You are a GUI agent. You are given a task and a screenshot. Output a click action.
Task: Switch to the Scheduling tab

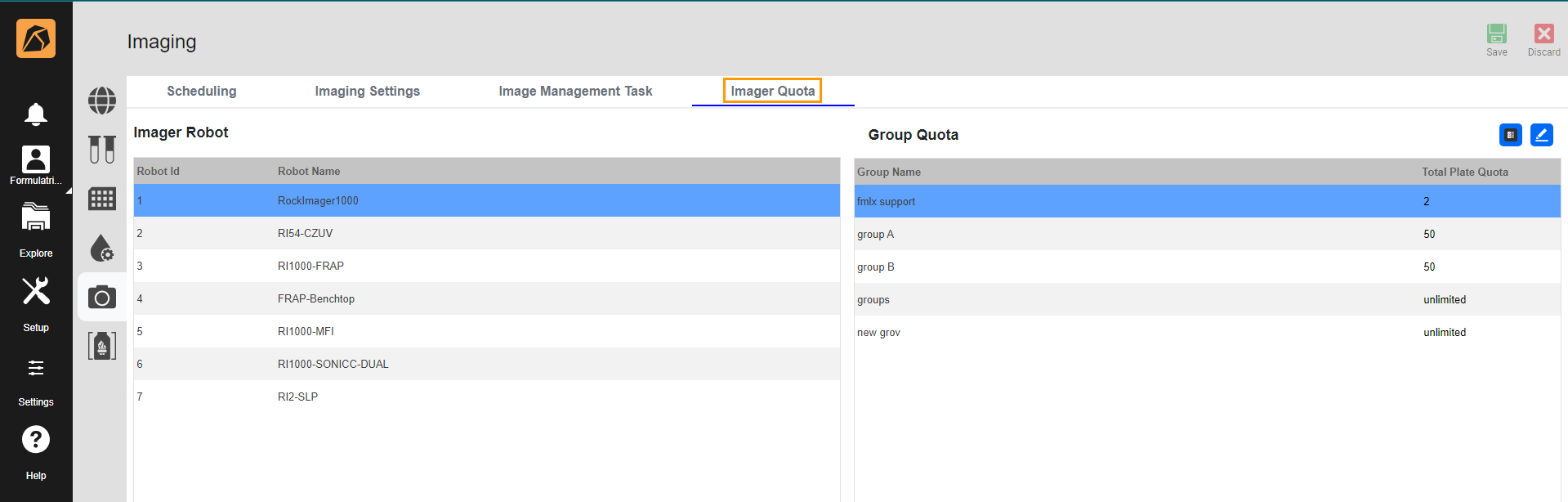pos(201,92)
